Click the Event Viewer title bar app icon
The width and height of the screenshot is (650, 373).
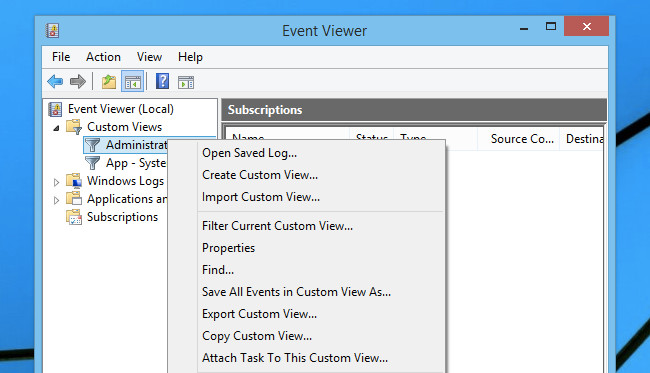pos(53,30)
